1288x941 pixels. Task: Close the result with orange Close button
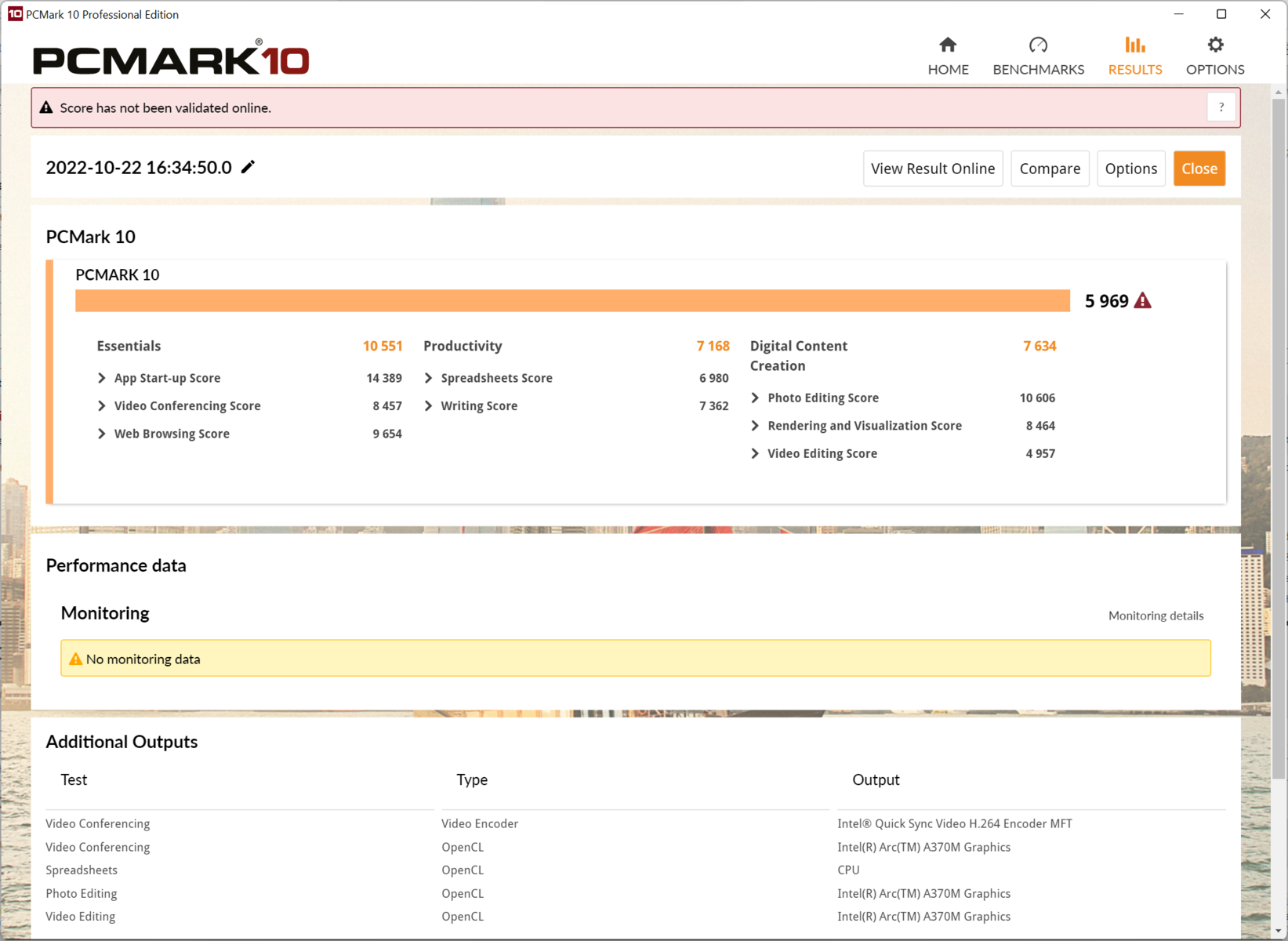coord(1199,169)
